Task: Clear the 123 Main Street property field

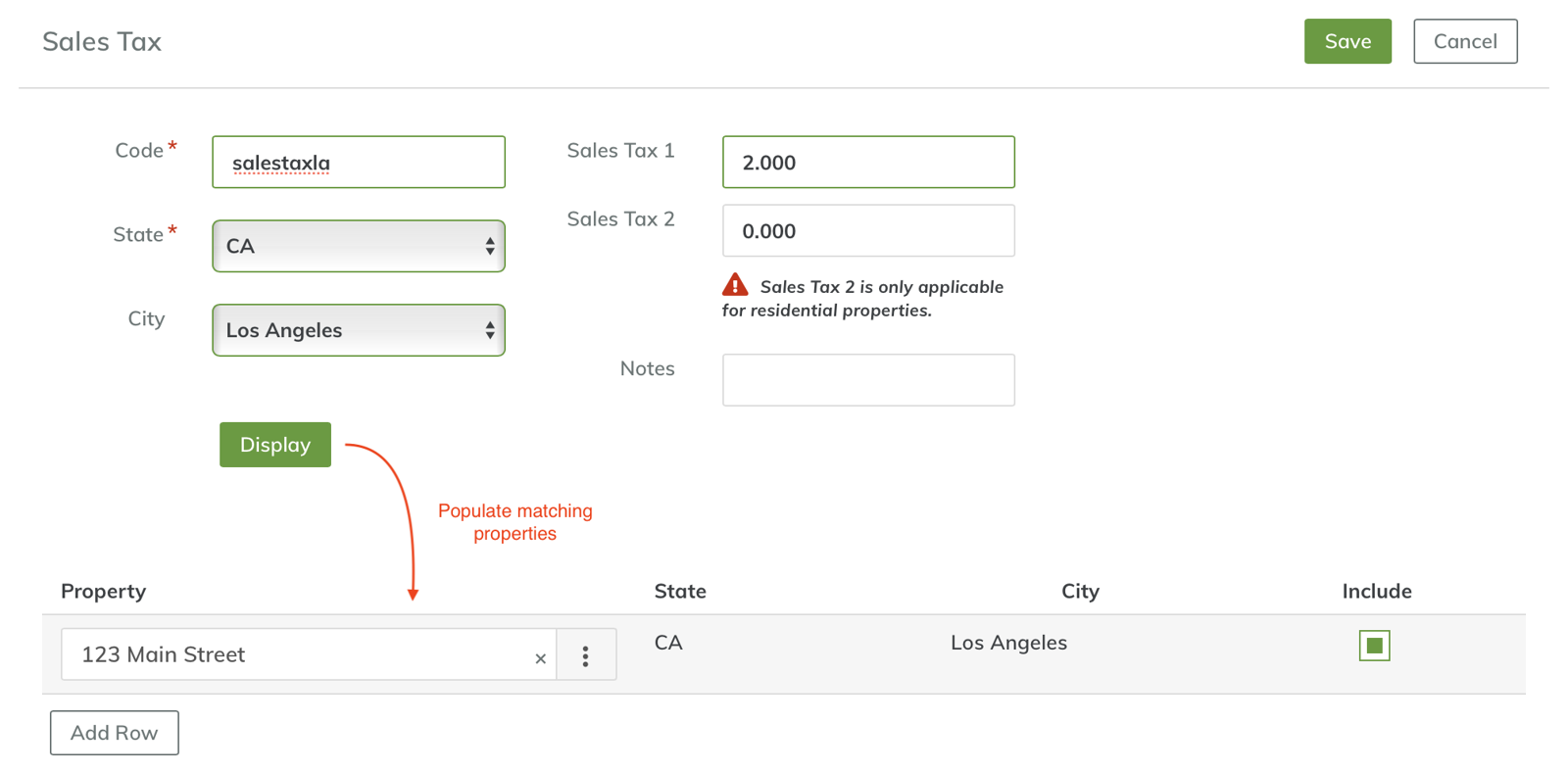Action: pos(540,658)
